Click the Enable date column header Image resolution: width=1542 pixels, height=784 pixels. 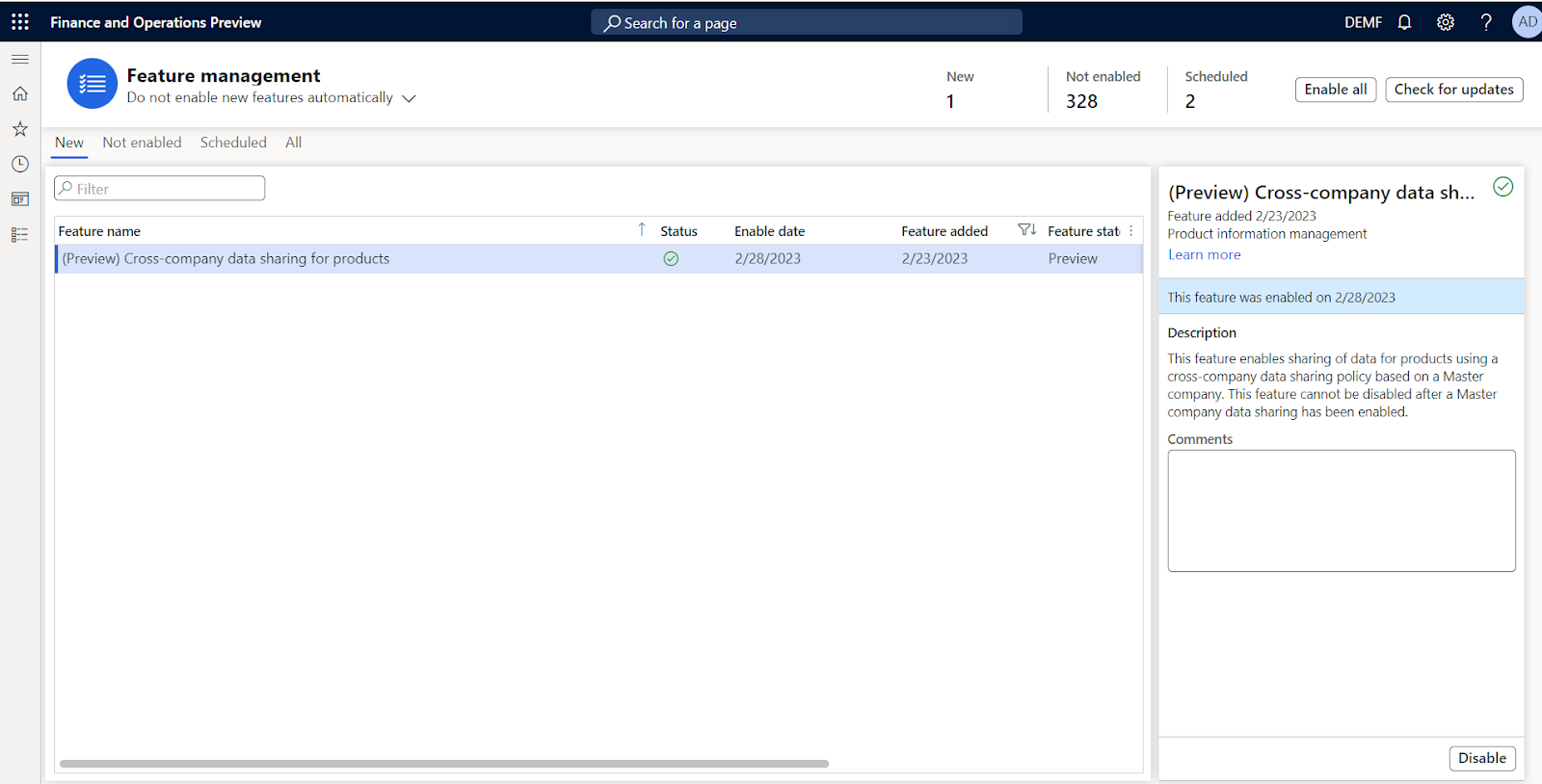pos(769,231)
